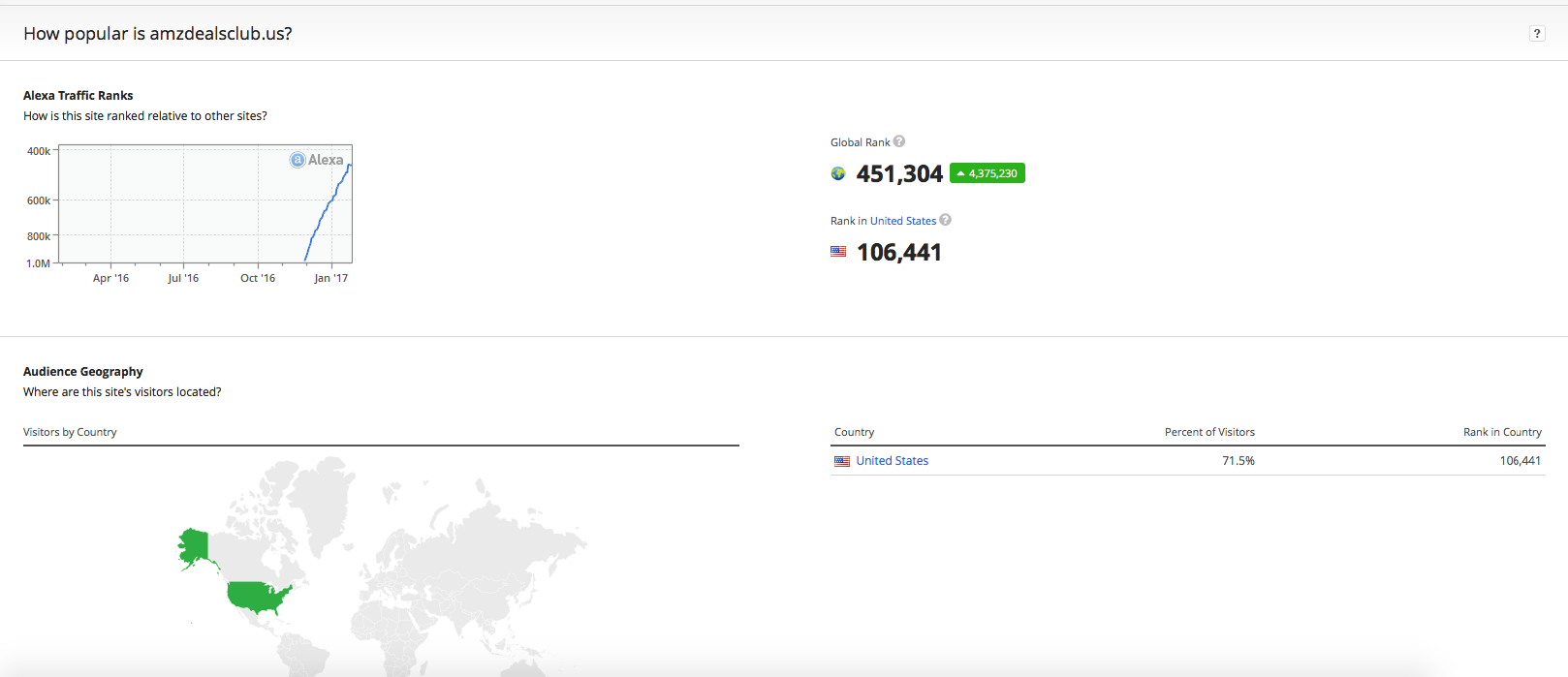Click the Global Rank label
This screenshot has width=1568, height=677.
[860, 142]
